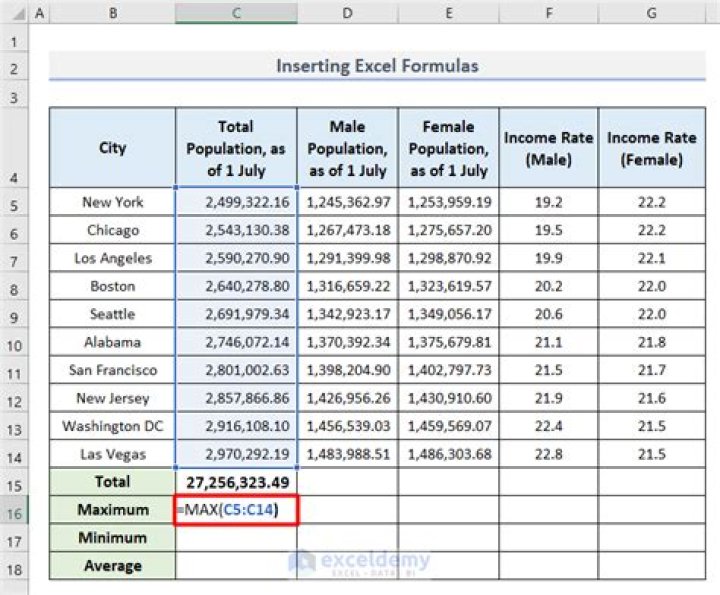Select column D header
Screen dimensions: 720x595
348,13
